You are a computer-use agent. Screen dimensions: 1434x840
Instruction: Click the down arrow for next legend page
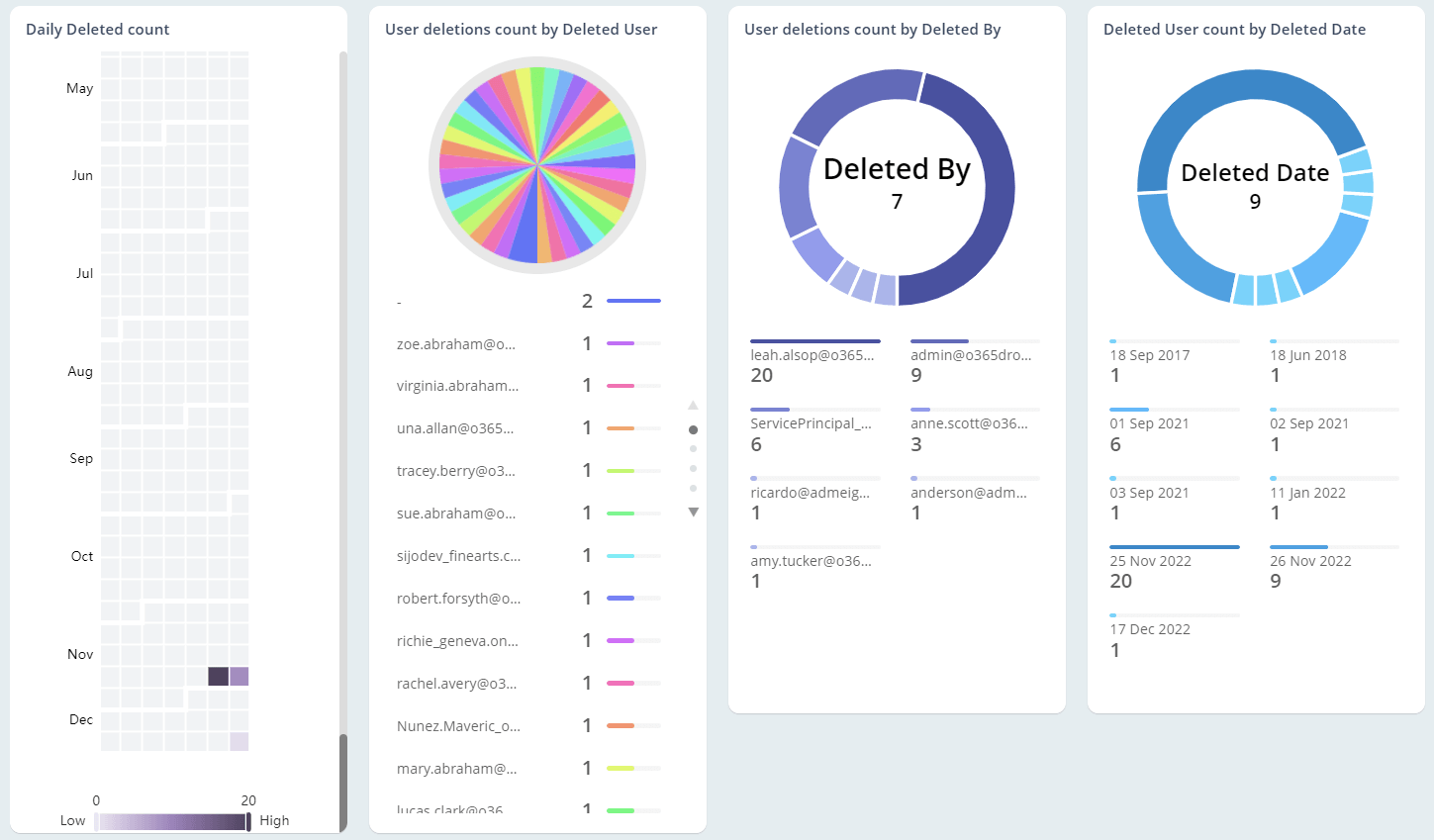click(x=693, y=512)
